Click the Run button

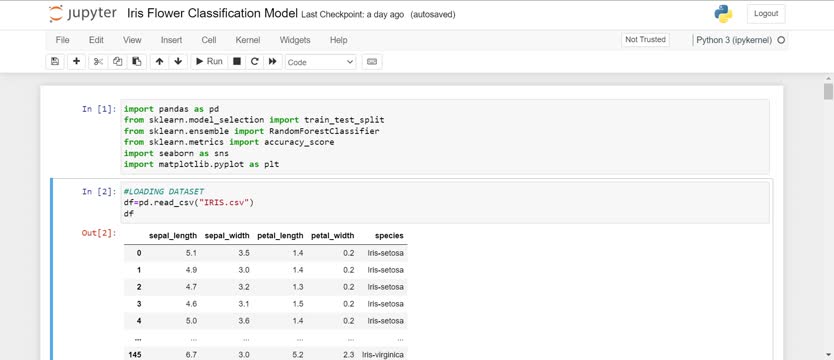point(210,62)
